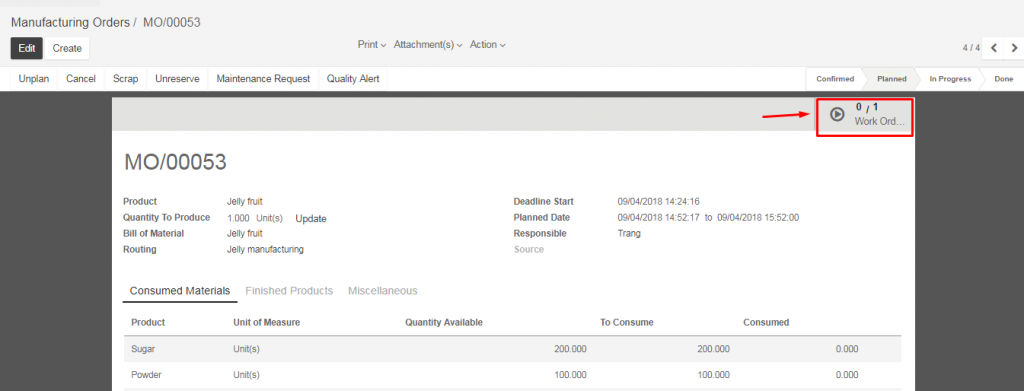Viewport: 1024px width, 391px height.
Task: Open the Jelly fruit bill of material
Action: [x=245, y=233]
